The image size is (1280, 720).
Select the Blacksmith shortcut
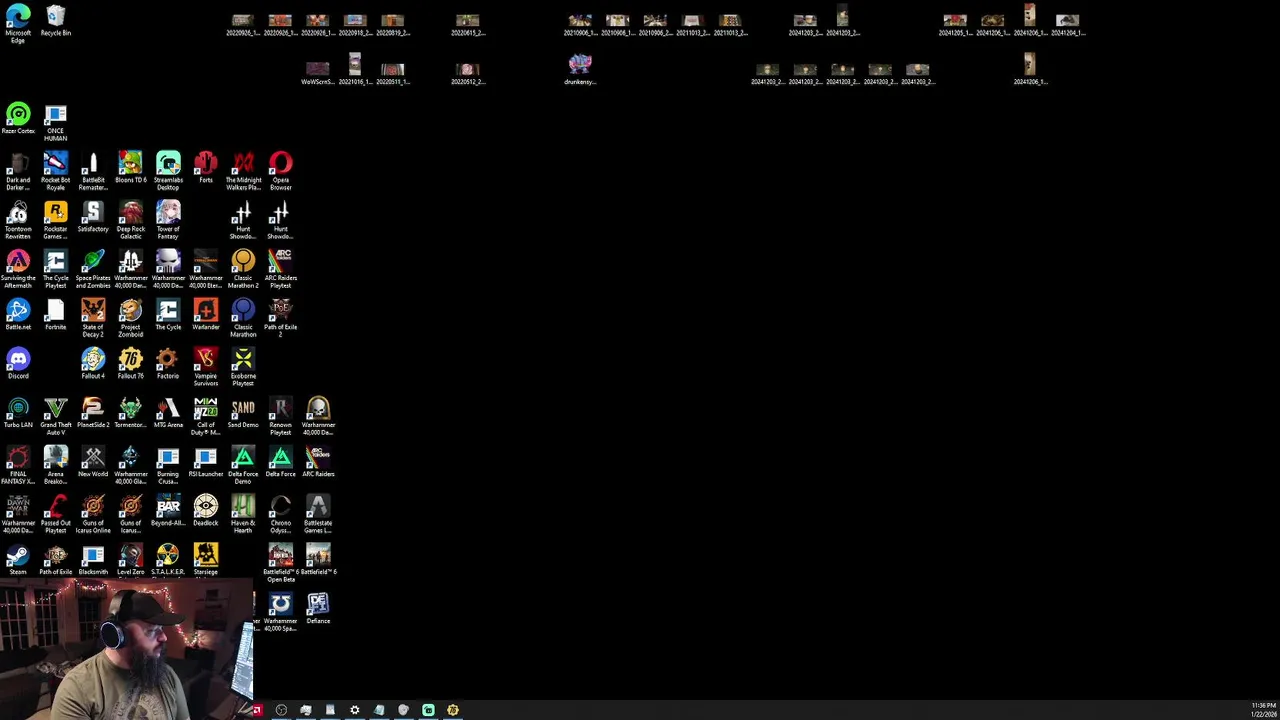(93, 559)
